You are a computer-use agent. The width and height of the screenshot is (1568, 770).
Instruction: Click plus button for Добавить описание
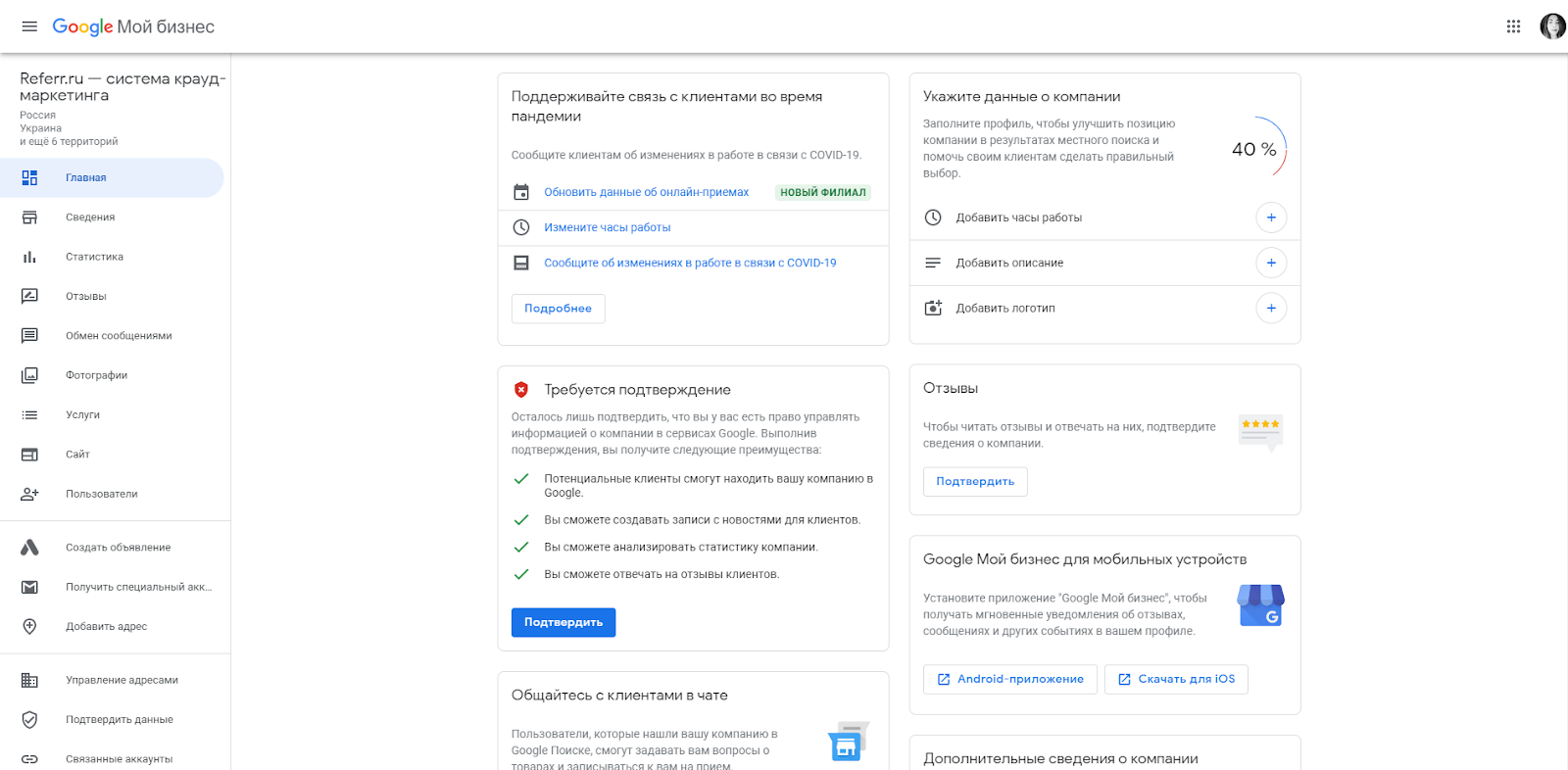point(1271,263)
